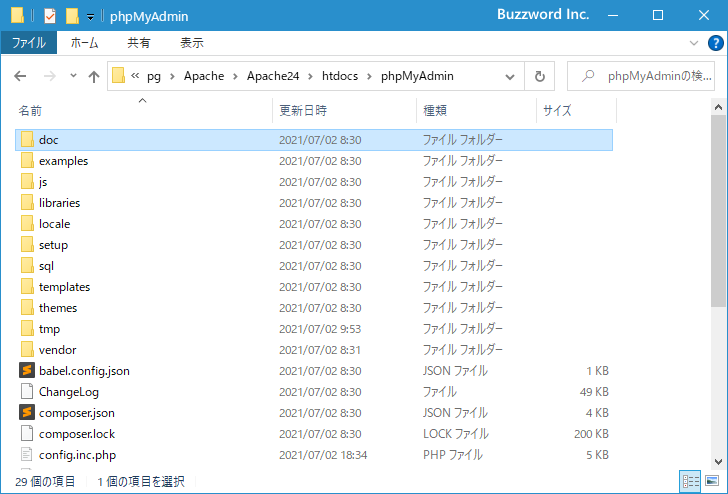Open the 共有 ribbon tab

point(139,43)
